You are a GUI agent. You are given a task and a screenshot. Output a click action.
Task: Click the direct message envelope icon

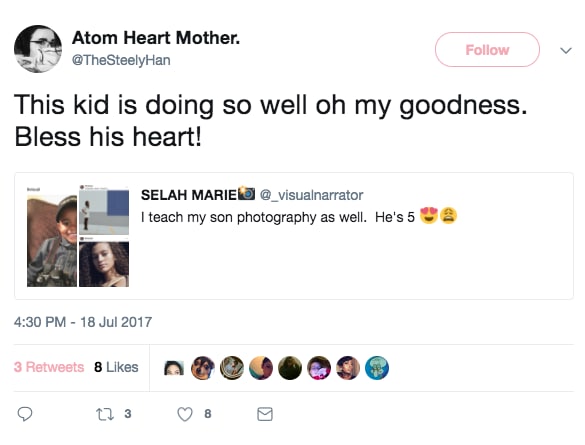pos(265,414)
